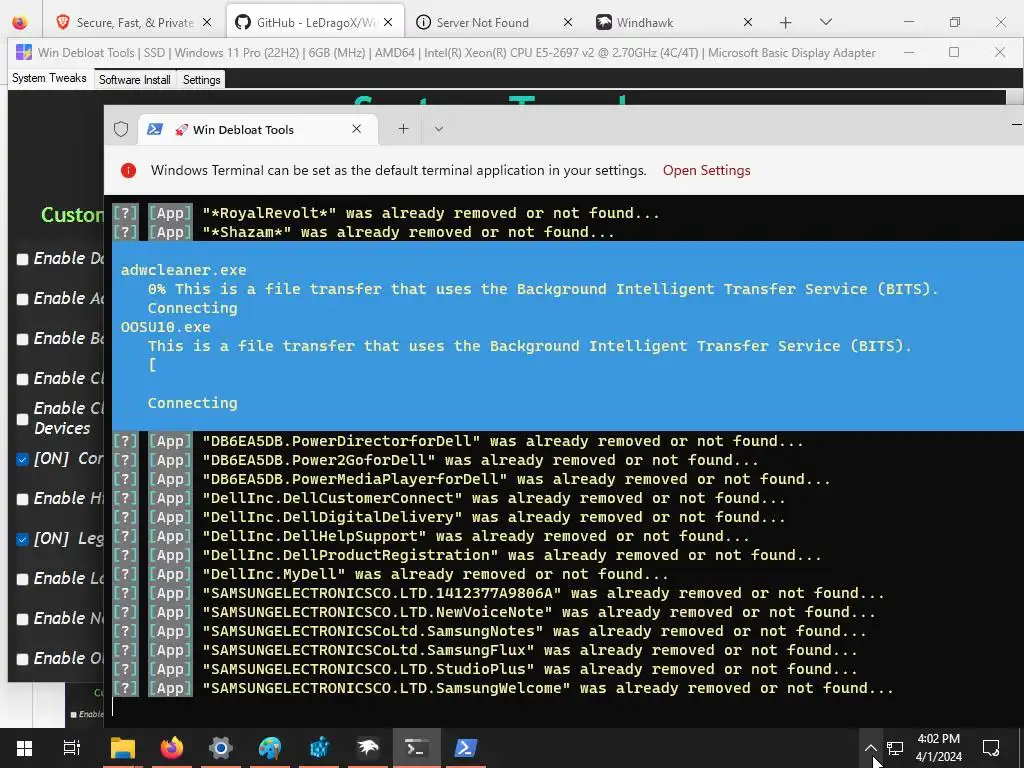Open the Windows Start menu
Viewport: 1024px width, 768px height.
(x=24, y=747)
